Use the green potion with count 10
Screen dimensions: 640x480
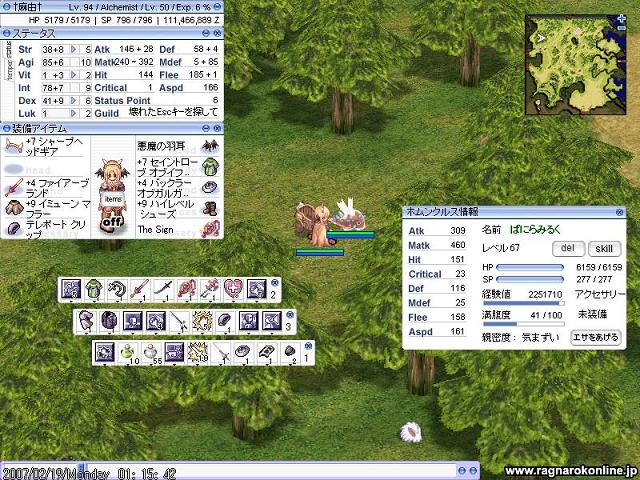[x=127, y=352]
